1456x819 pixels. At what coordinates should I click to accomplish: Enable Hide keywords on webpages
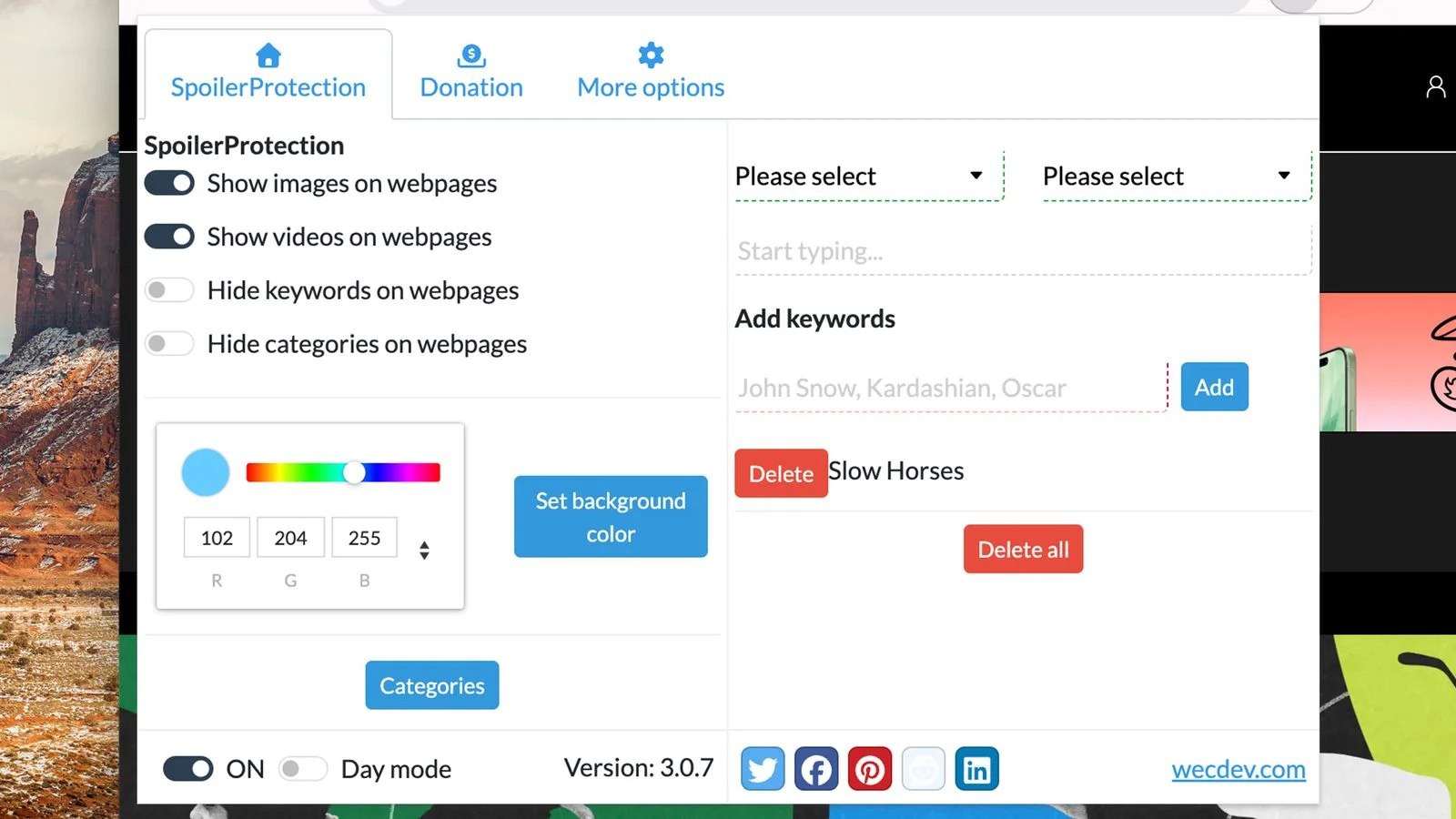point(169,290)
